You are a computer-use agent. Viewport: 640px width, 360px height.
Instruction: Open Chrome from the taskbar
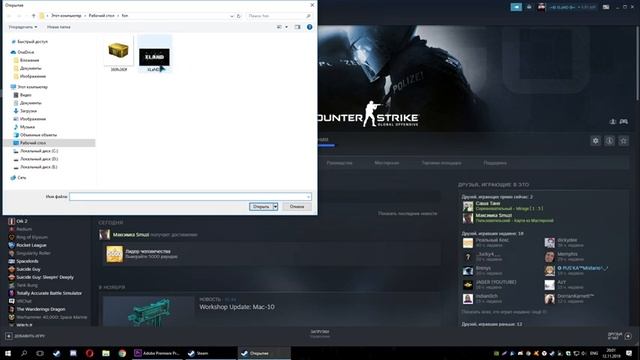122,353
